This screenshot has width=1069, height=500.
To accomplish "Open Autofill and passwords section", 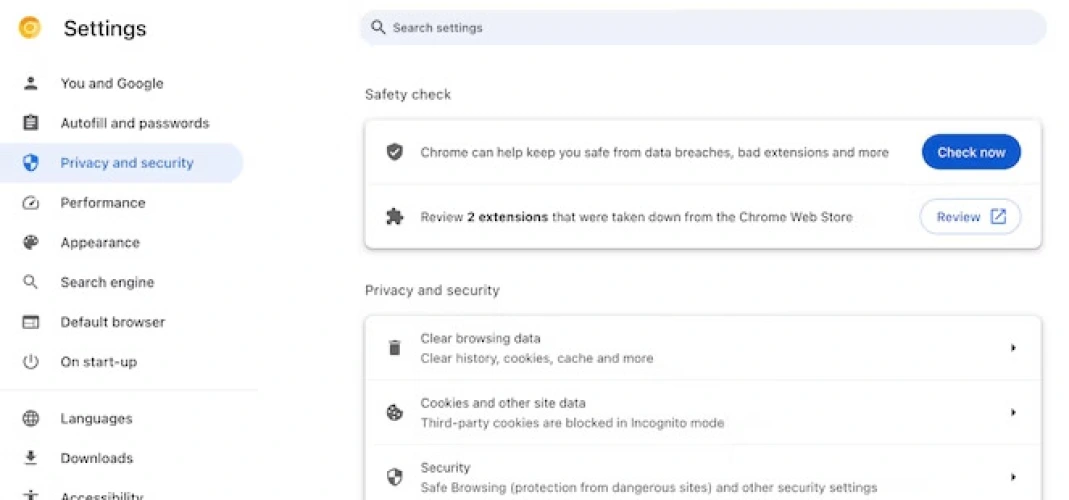I will [134, 123].
